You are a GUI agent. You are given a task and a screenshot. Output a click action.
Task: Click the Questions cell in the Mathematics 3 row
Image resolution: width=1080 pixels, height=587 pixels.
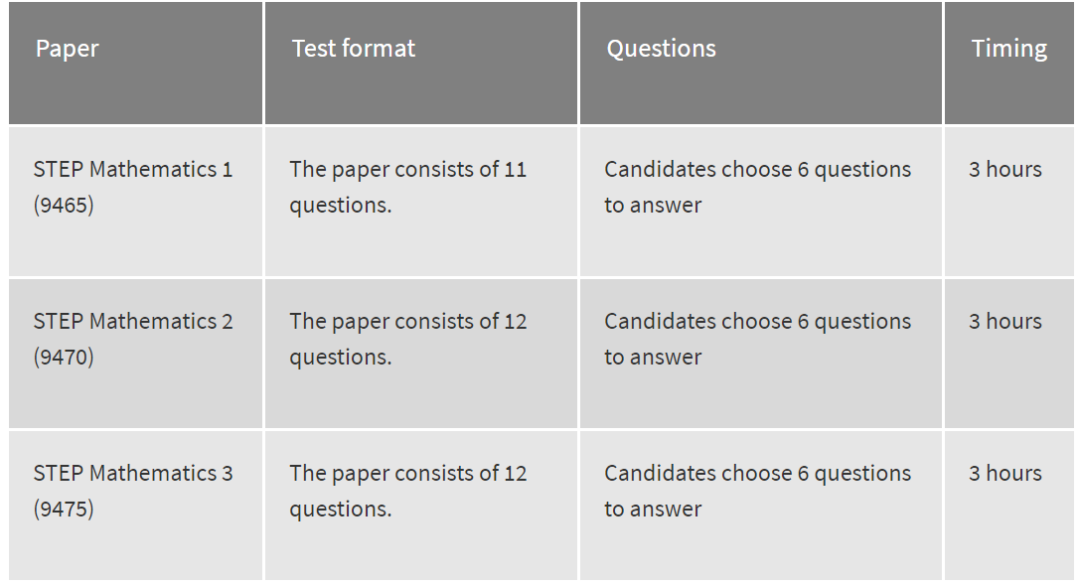point(760,505)
